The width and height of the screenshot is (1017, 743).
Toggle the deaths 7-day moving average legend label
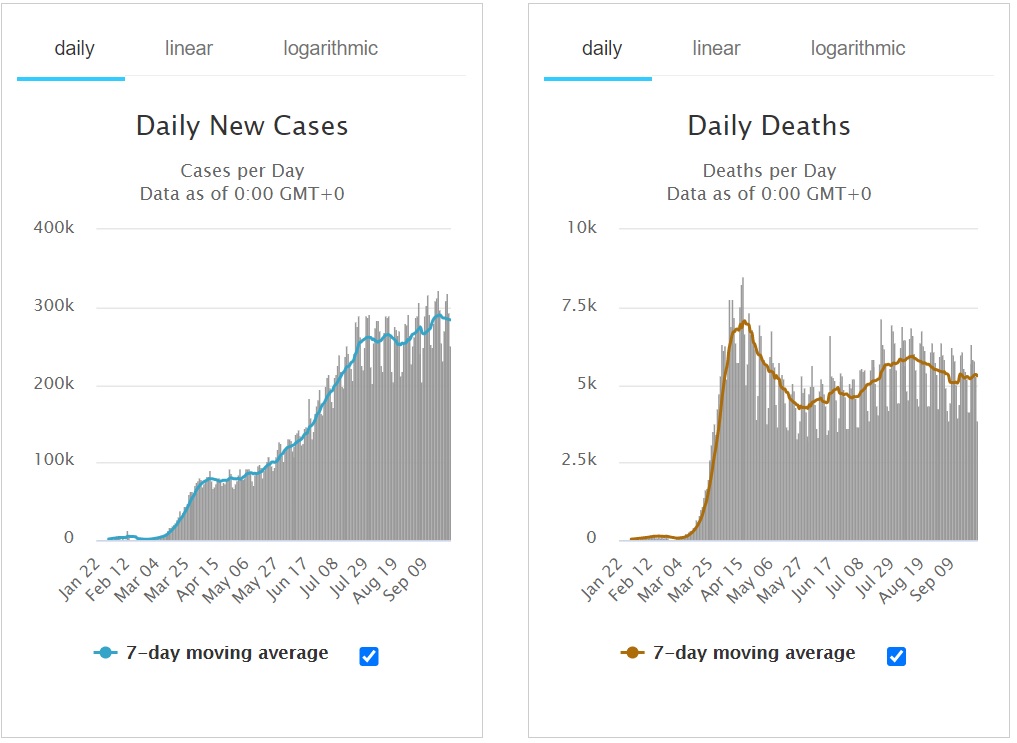pos(754,653)
